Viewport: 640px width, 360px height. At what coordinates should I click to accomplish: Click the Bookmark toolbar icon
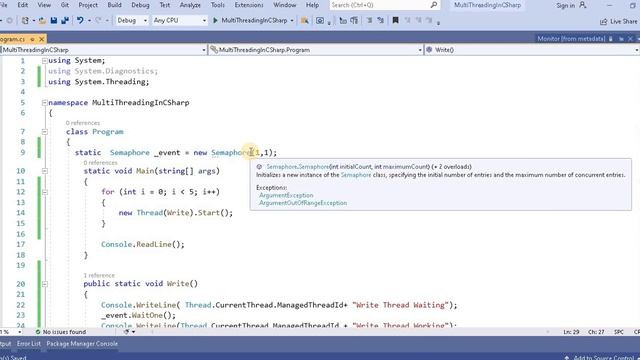(x=395, y=20)
